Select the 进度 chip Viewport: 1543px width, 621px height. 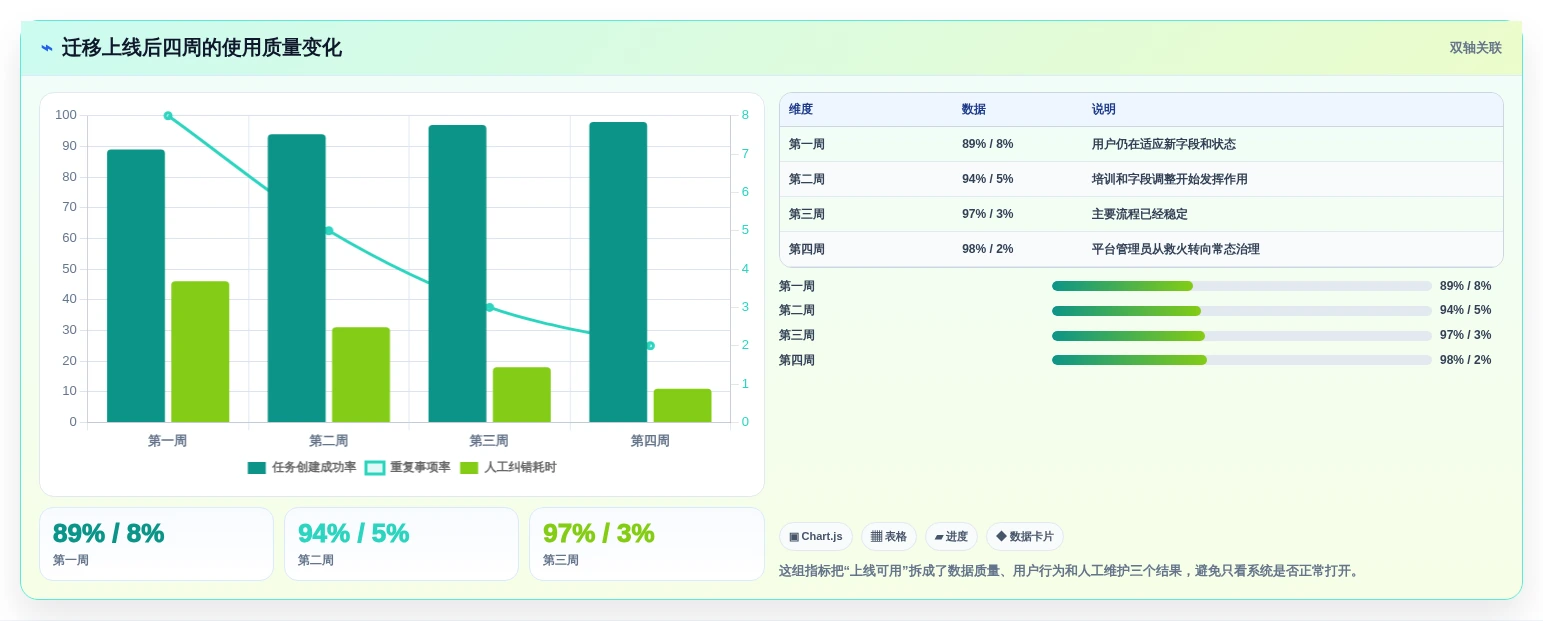(951, 537)
